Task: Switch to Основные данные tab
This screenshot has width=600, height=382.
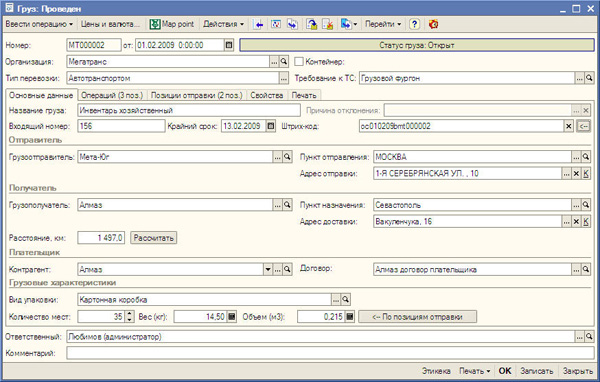Action: point(41,95)
